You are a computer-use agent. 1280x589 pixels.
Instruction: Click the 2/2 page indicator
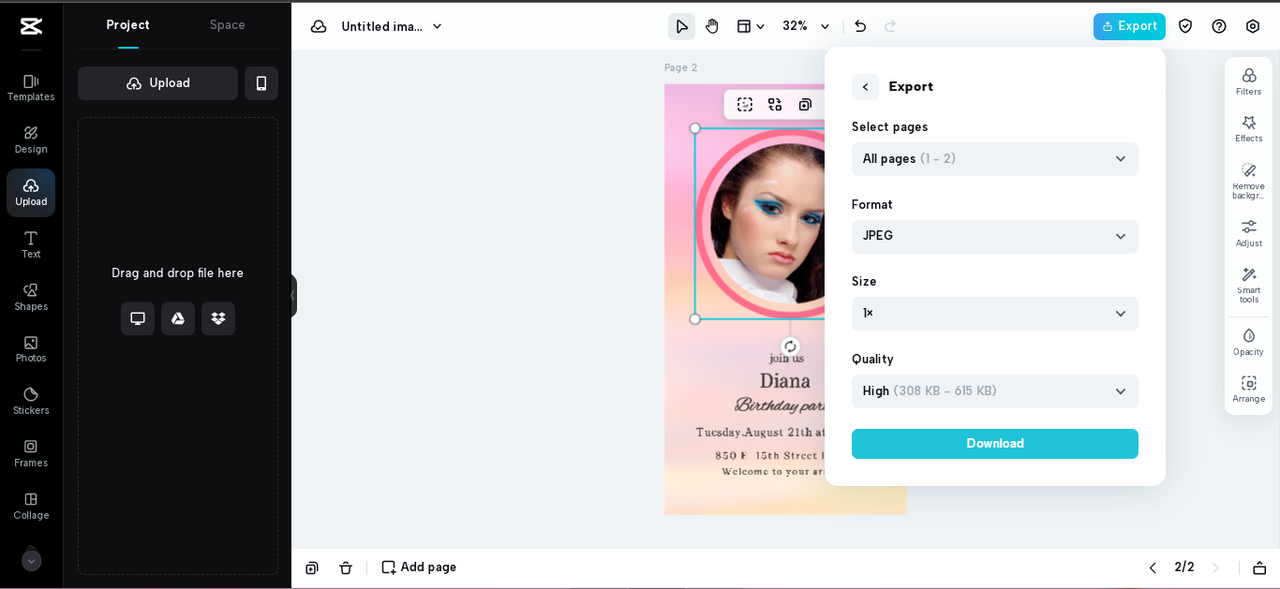point(1184,567)
